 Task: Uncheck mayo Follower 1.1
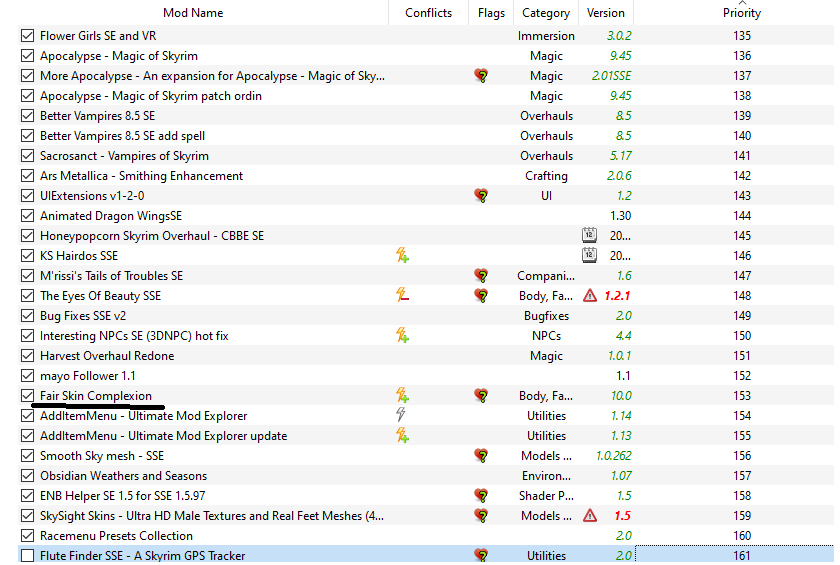pos(27,376)
